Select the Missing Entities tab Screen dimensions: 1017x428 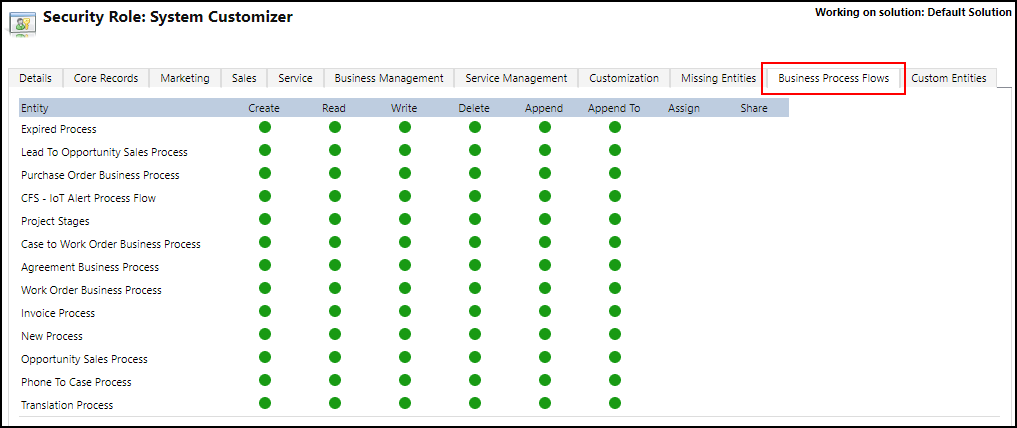[718, 78]
